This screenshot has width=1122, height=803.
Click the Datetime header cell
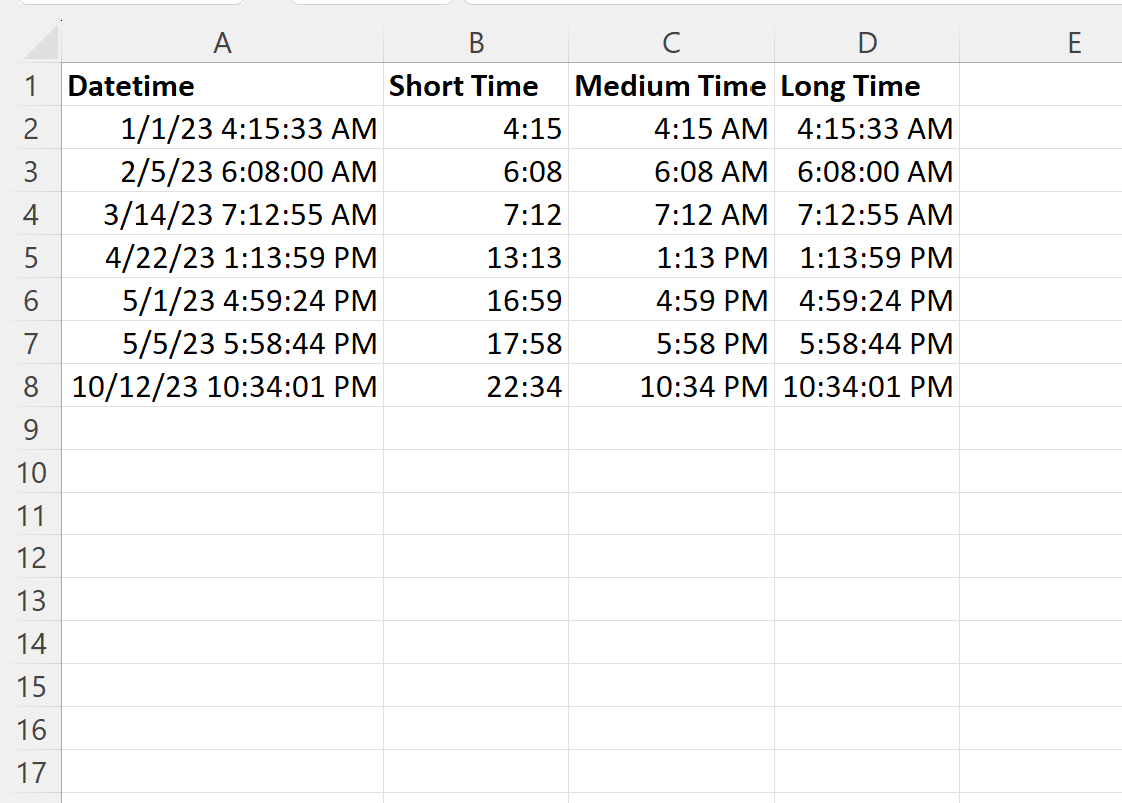click(222, 86)
